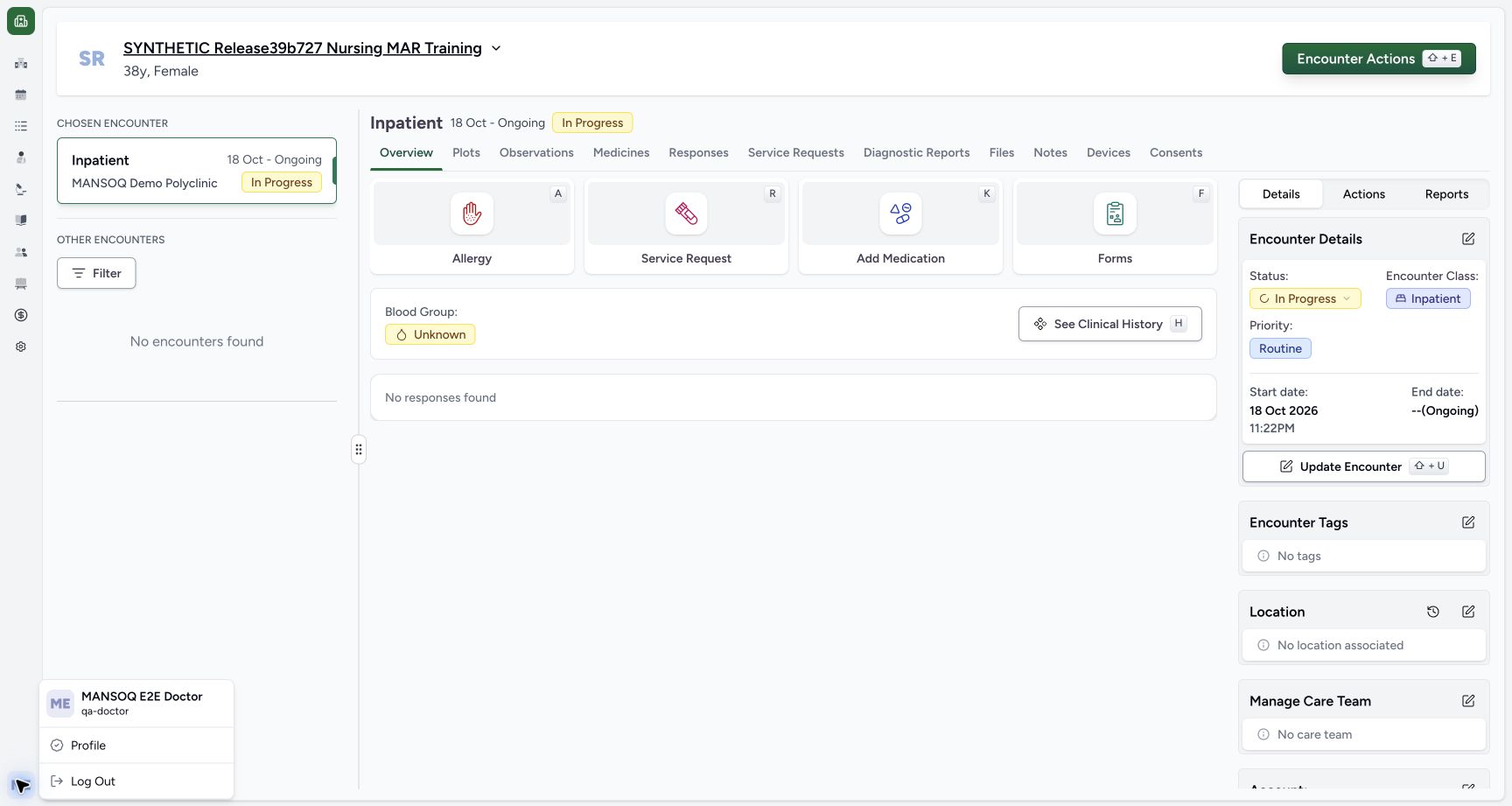The image size is (1512, 806).
Task: Click the MANSOQ E2E Doctor user entry
Action: tap(136, 704)
